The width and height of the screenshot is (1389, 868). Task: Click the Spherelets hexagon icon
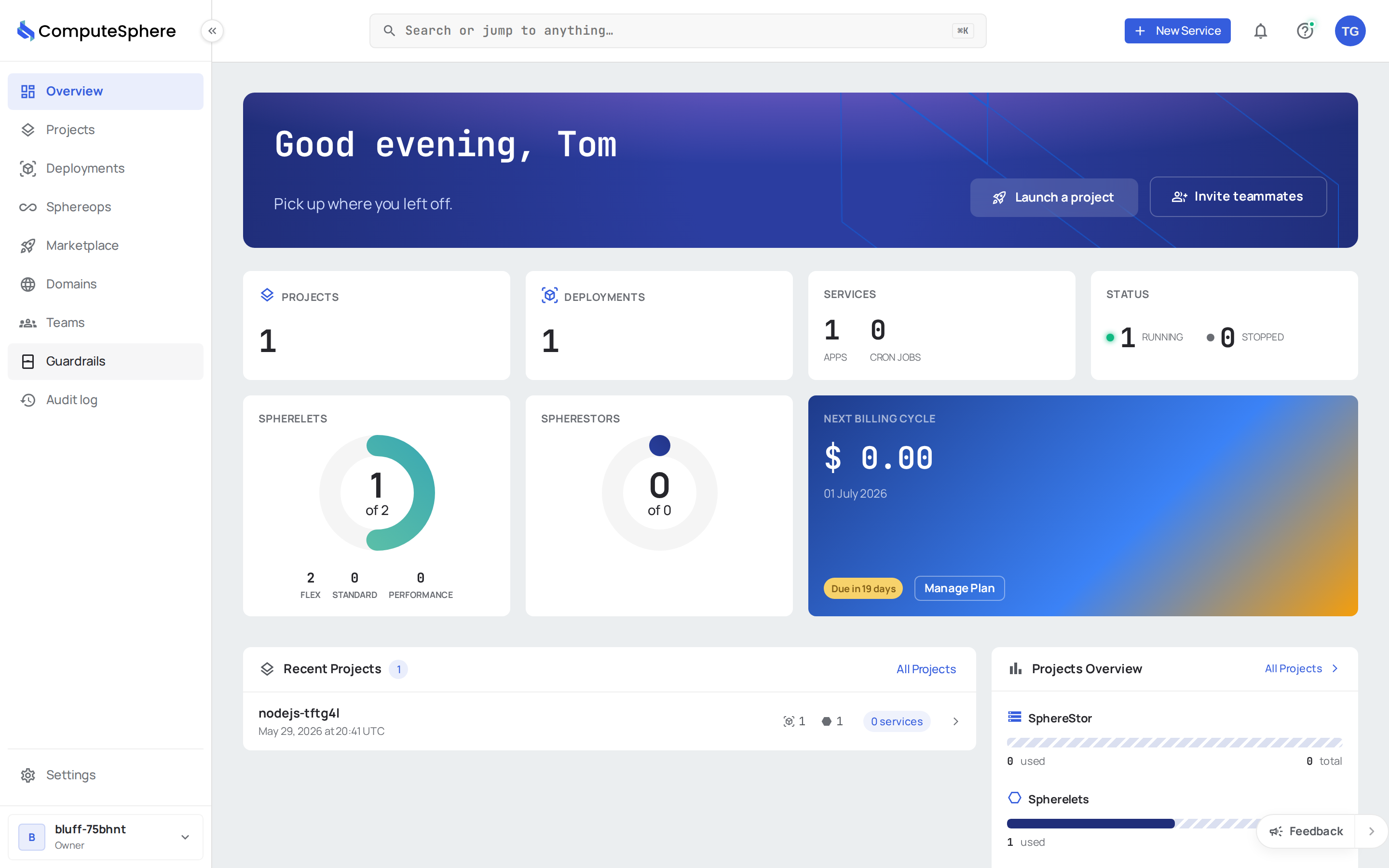point(1015,798)
